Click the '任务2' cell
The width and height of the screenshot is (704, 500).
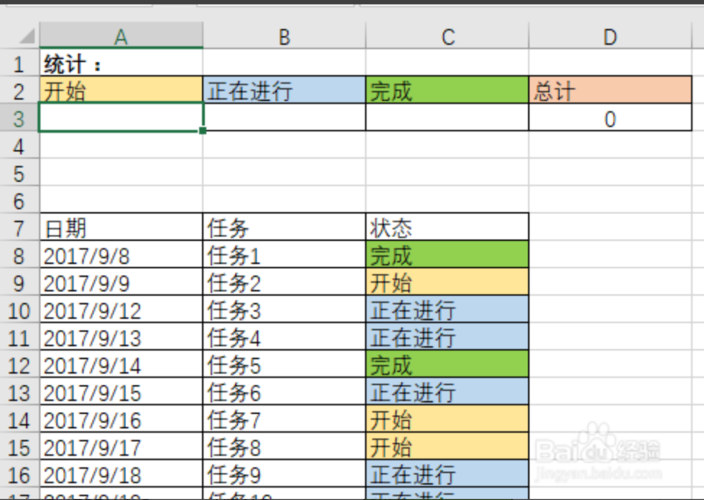pos(284,283)
